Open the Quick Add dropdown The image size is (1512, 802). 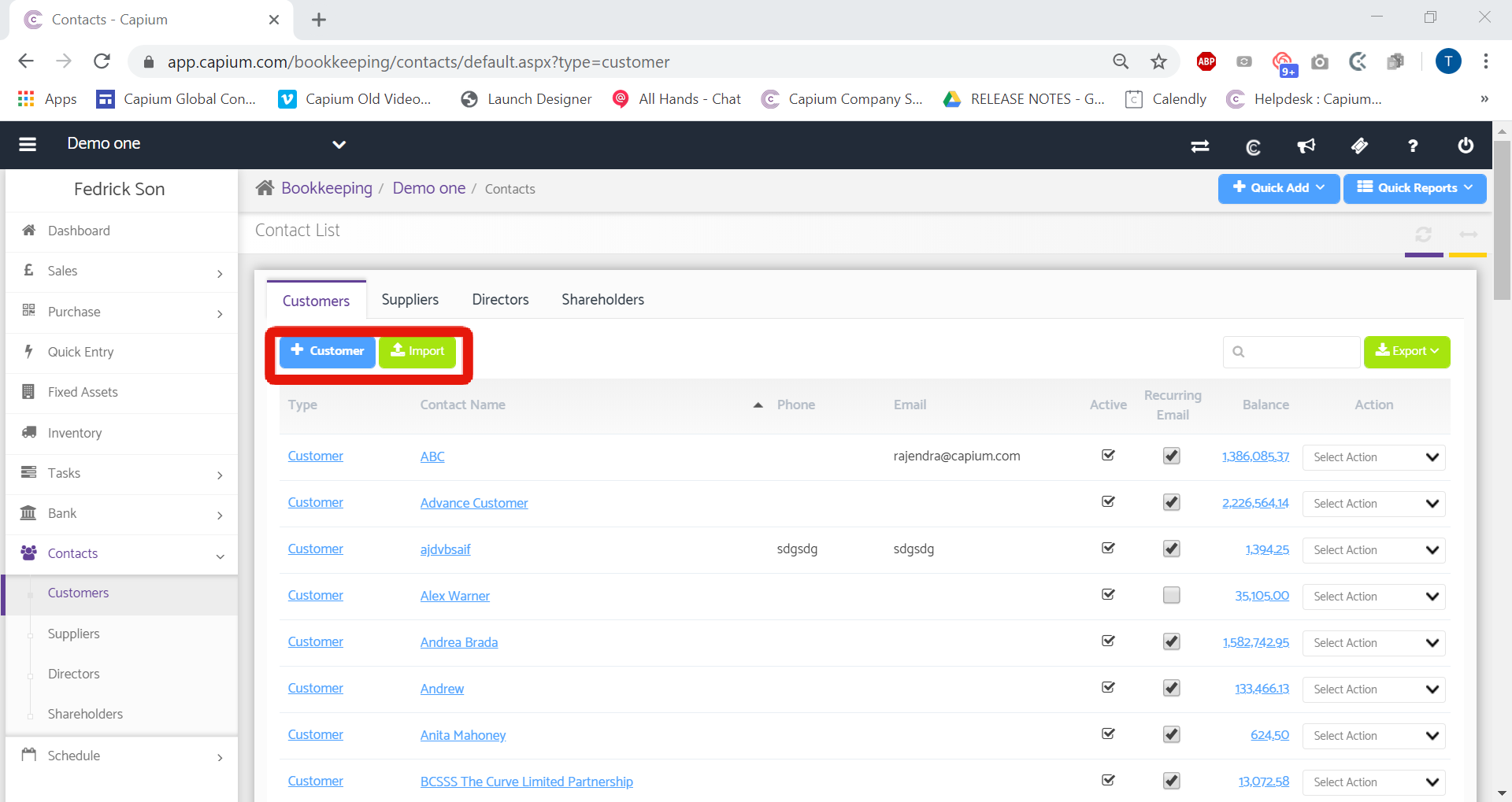click(1278, 188)
